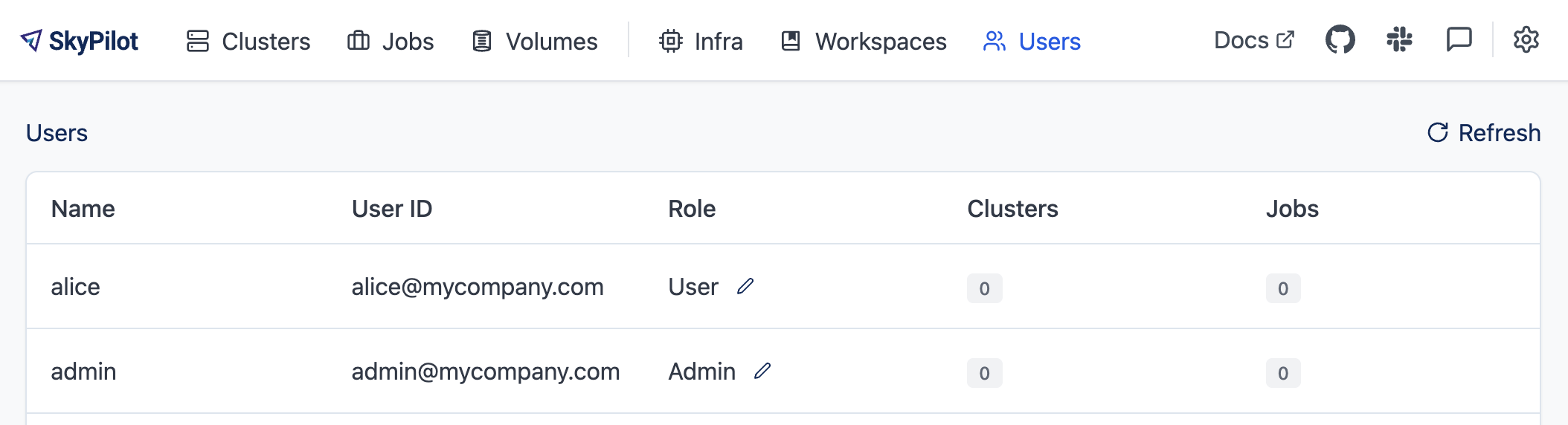Open the Workspaces page
The width and height of the screenshot is (1568, 425).
coord(864,41)
